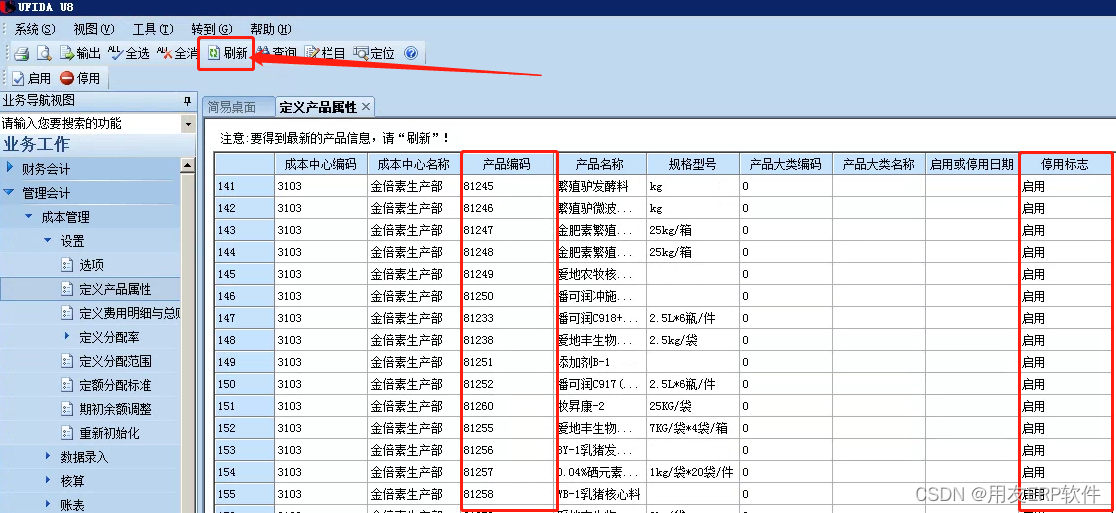This screenshot has height=513, width=1116.
Task: Expand the 核算 node
Action: [48, 481]
